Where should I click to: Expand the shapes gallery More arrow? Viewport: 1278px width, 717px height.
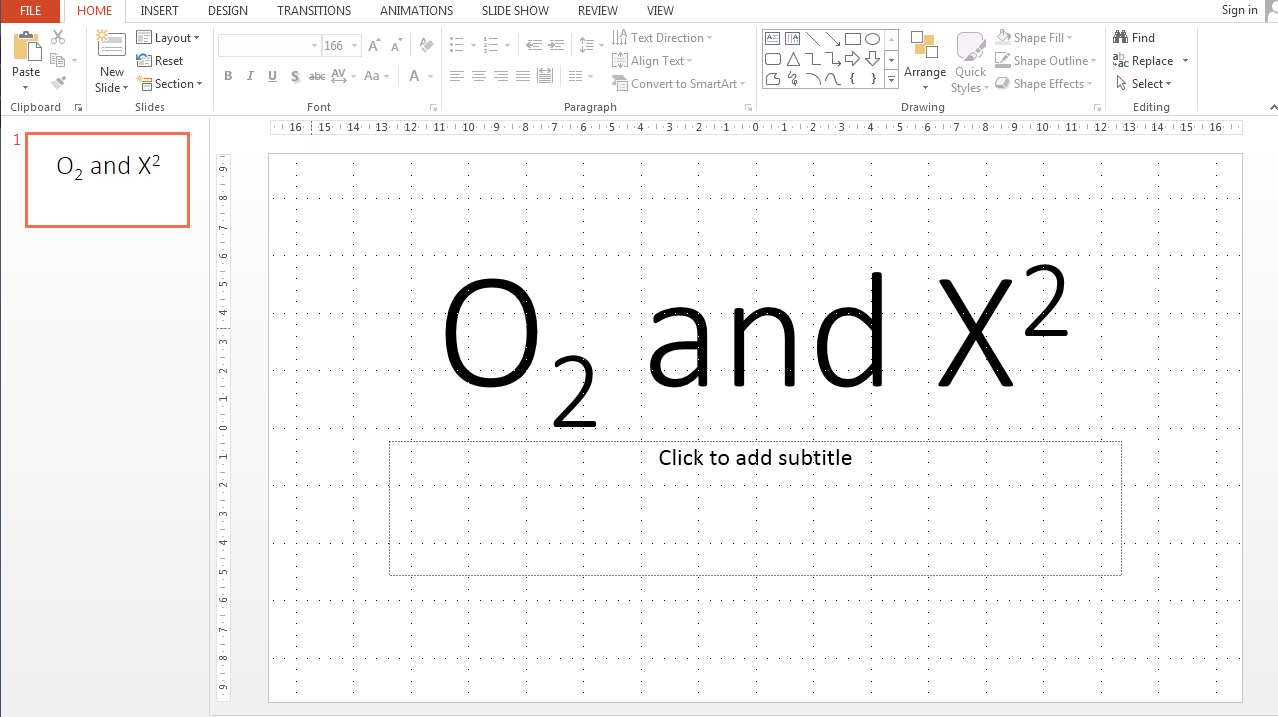891,81
